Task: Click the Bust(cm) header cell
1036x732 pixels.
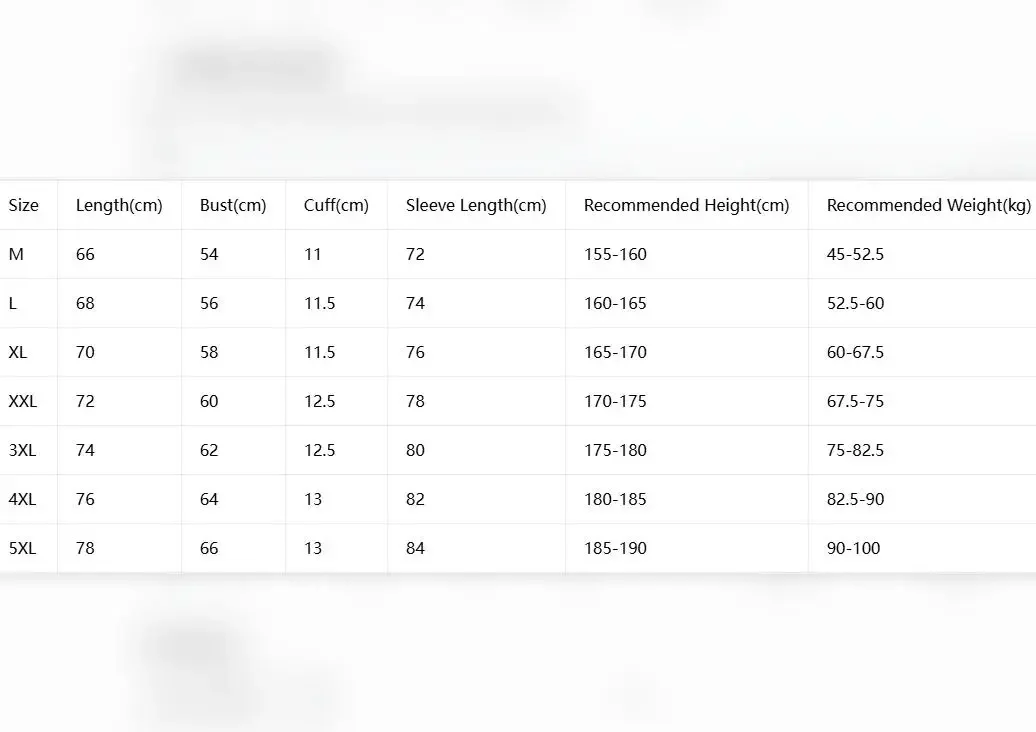Action: tap(233, 205)
